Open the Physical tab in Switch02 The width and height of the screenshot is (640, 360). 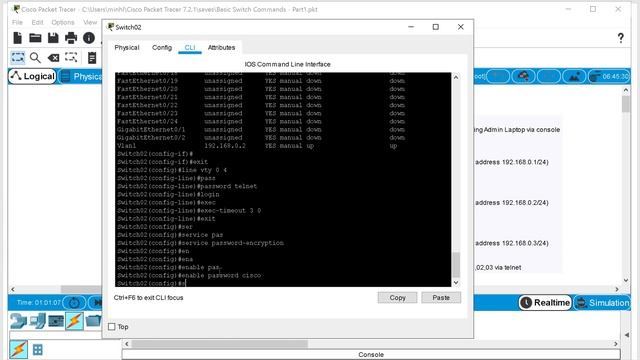tap(127, 48)
